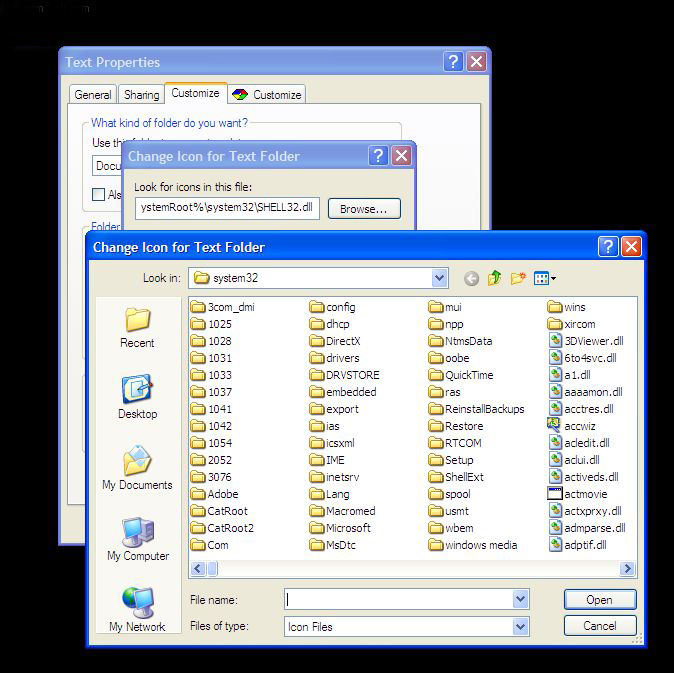Viewport: 674px width, 673px height.
Task: Select the Adobe folder
Action: pyautogui.click(x=214, y=494)
